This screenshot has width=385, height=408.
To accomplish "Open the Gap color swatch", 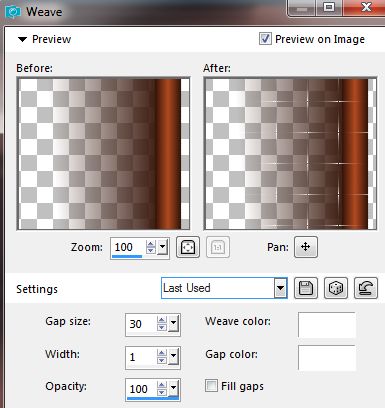I will pyautogui.click(x=327, y=358).
